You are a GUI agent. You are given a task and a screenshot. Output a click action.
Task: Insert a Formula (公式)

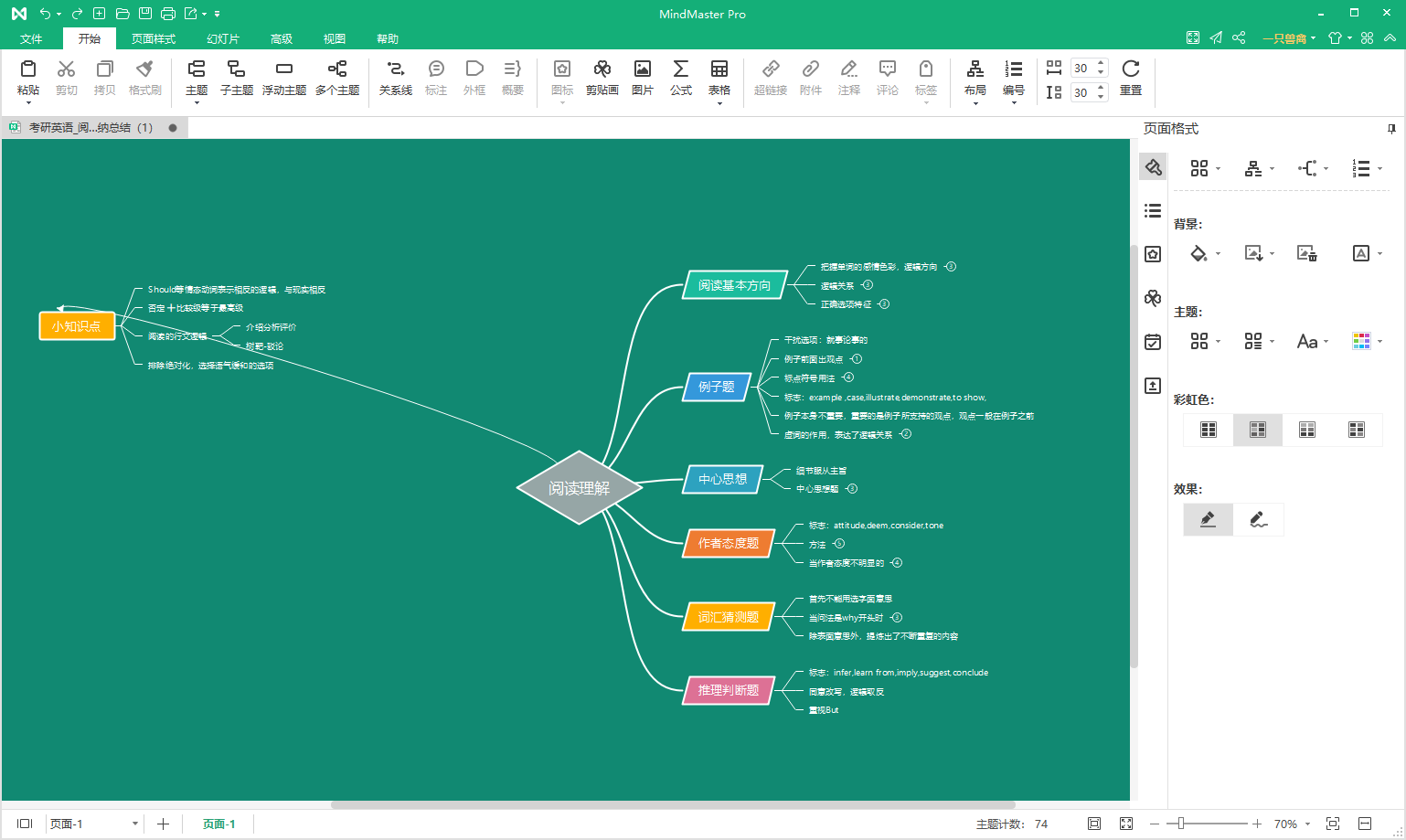point(680,78)
